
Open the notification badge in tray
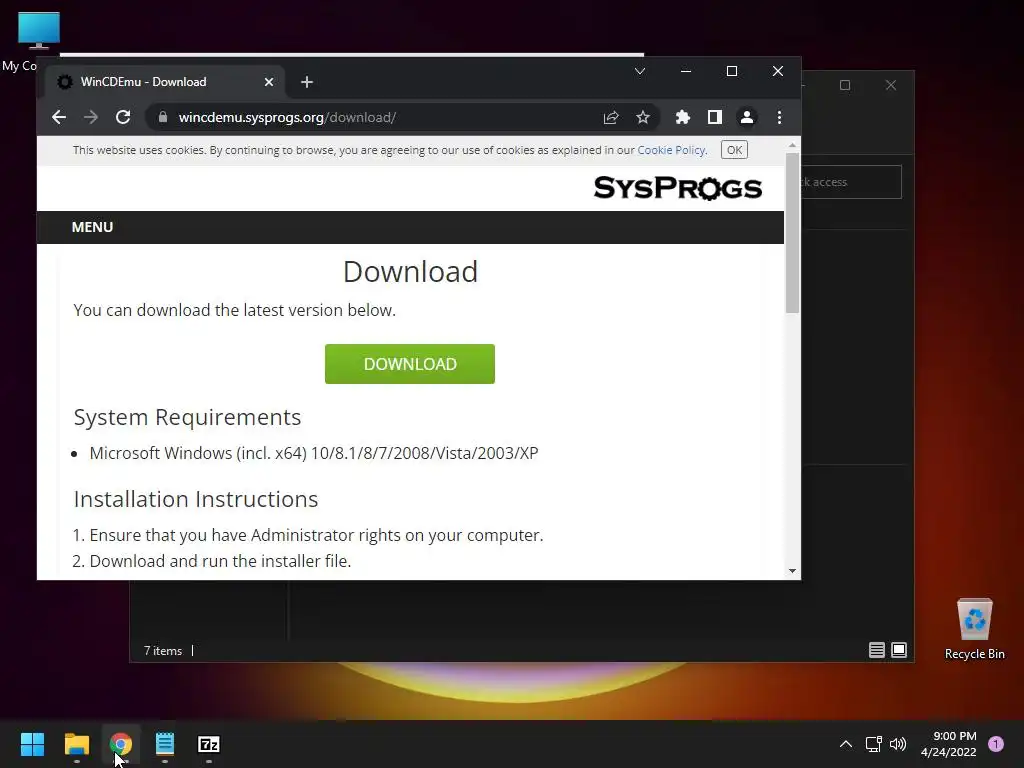996,743
